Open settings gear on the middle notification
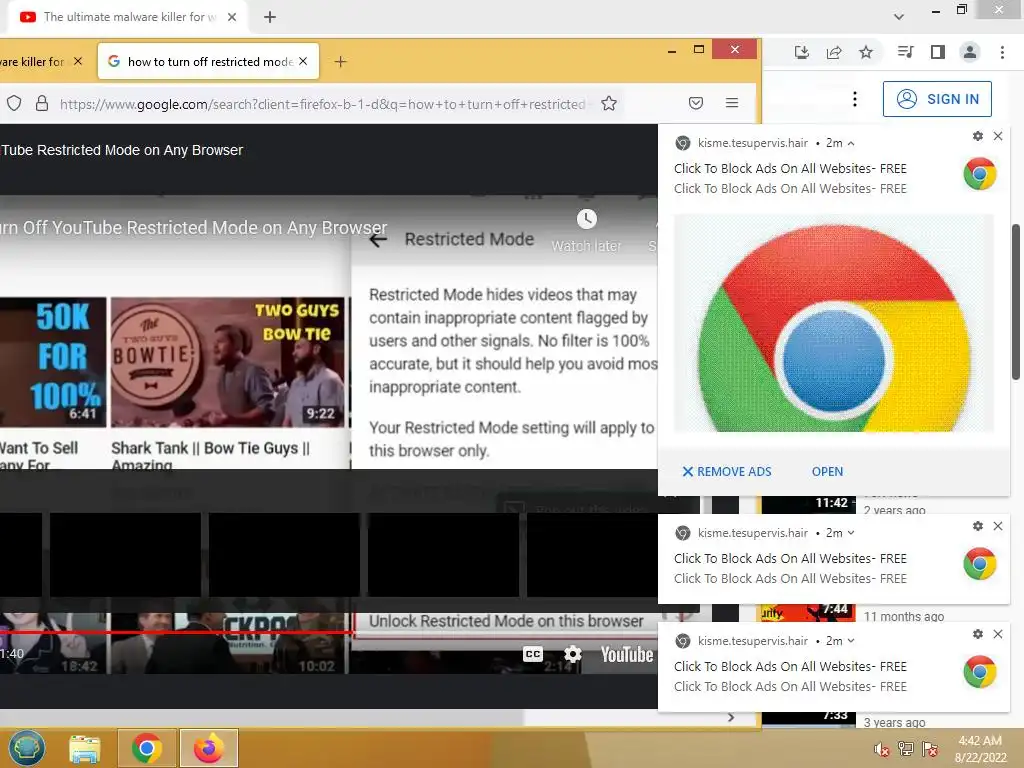Screen dimensions: 1024x768 coord(978,526)
